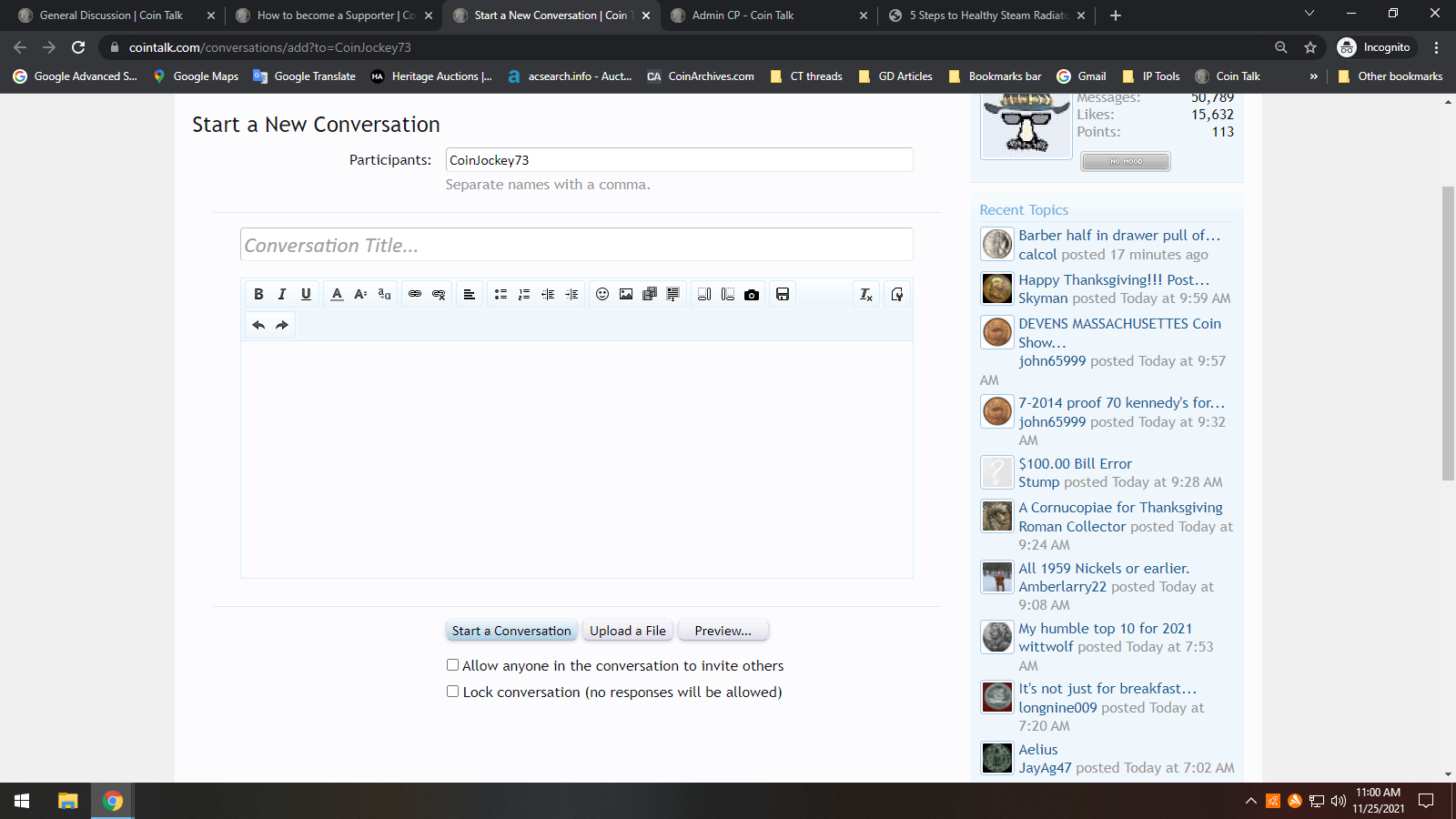Apply italic formatting in the editor

tap(282, 294)
